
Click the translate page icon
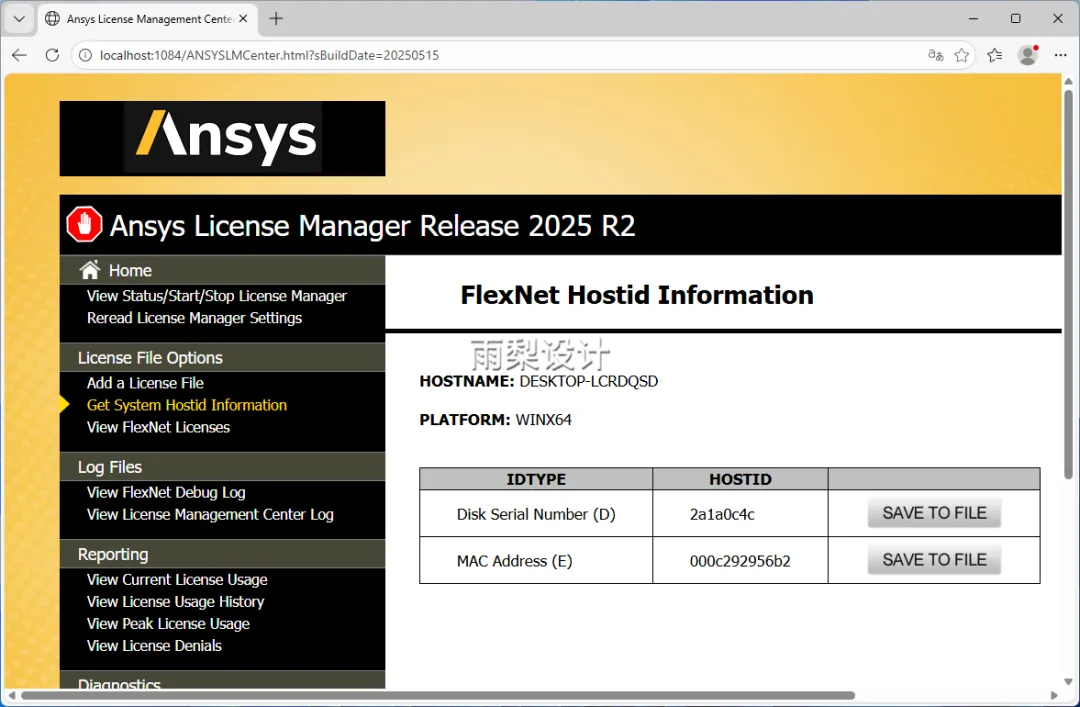click(x=935, y=55)
